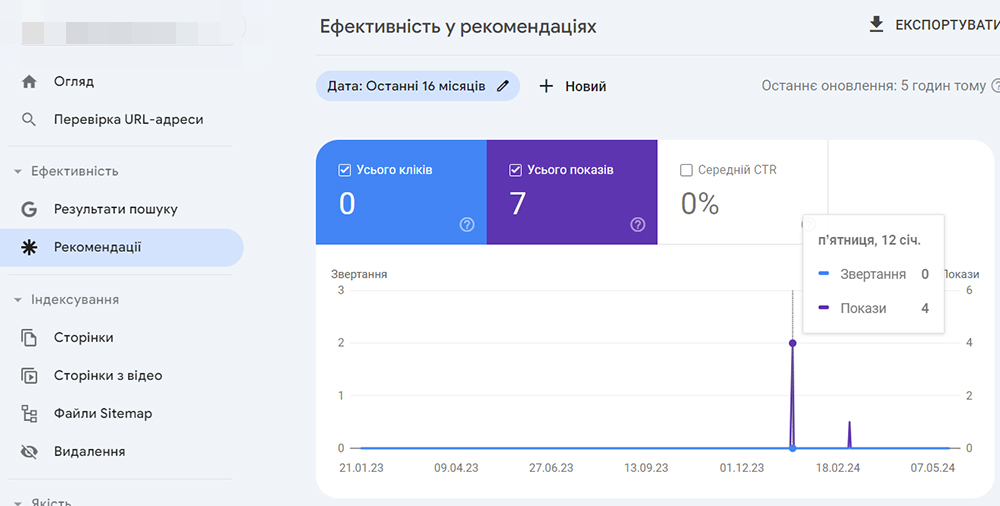Click the blue Усього кліків card
The image size is (1000, 506).
tap(401, 192)
